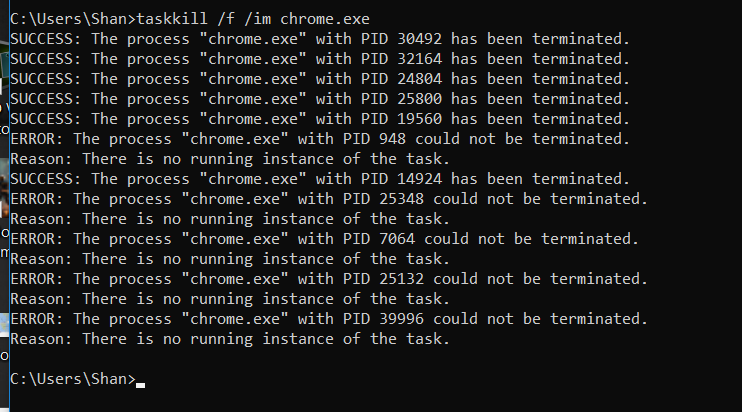Click the PID 19560 number
This screenshot has width=742, height=412.
(419, 119)
